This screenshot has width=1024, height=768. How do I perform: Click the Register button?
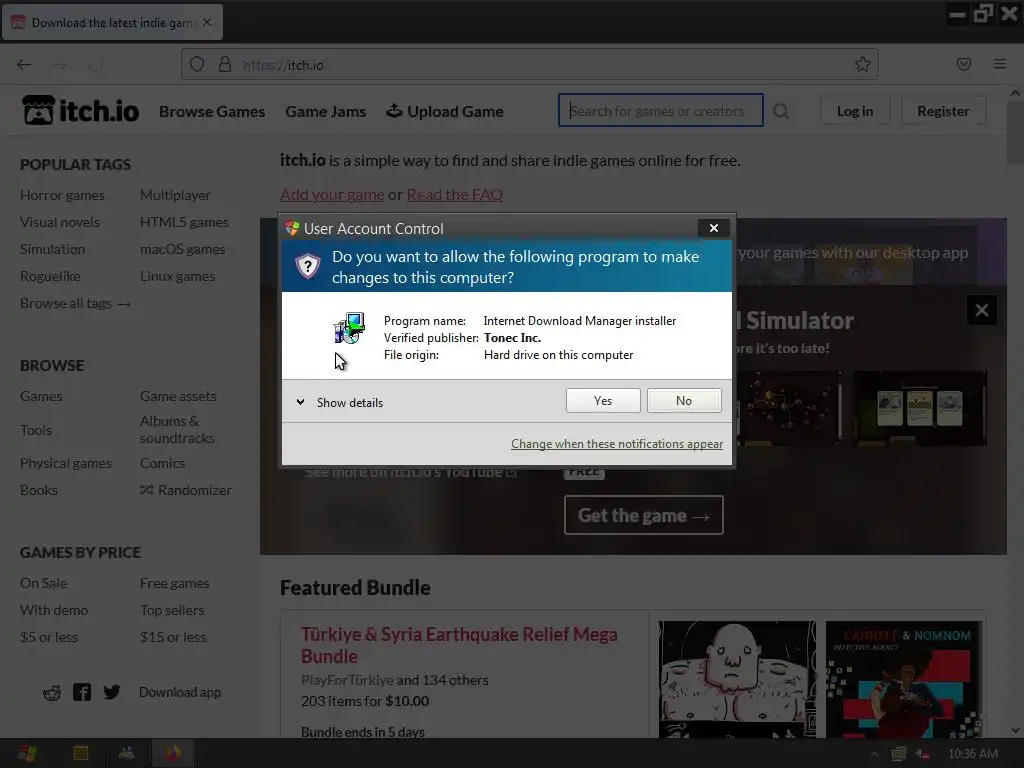(x=943, y=111)
